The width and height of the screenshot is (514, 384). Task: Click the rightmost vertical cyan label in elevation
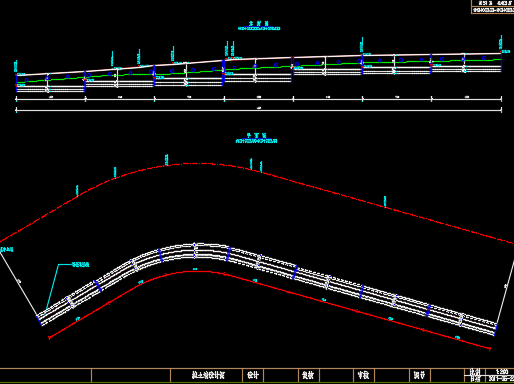point(500,44)
